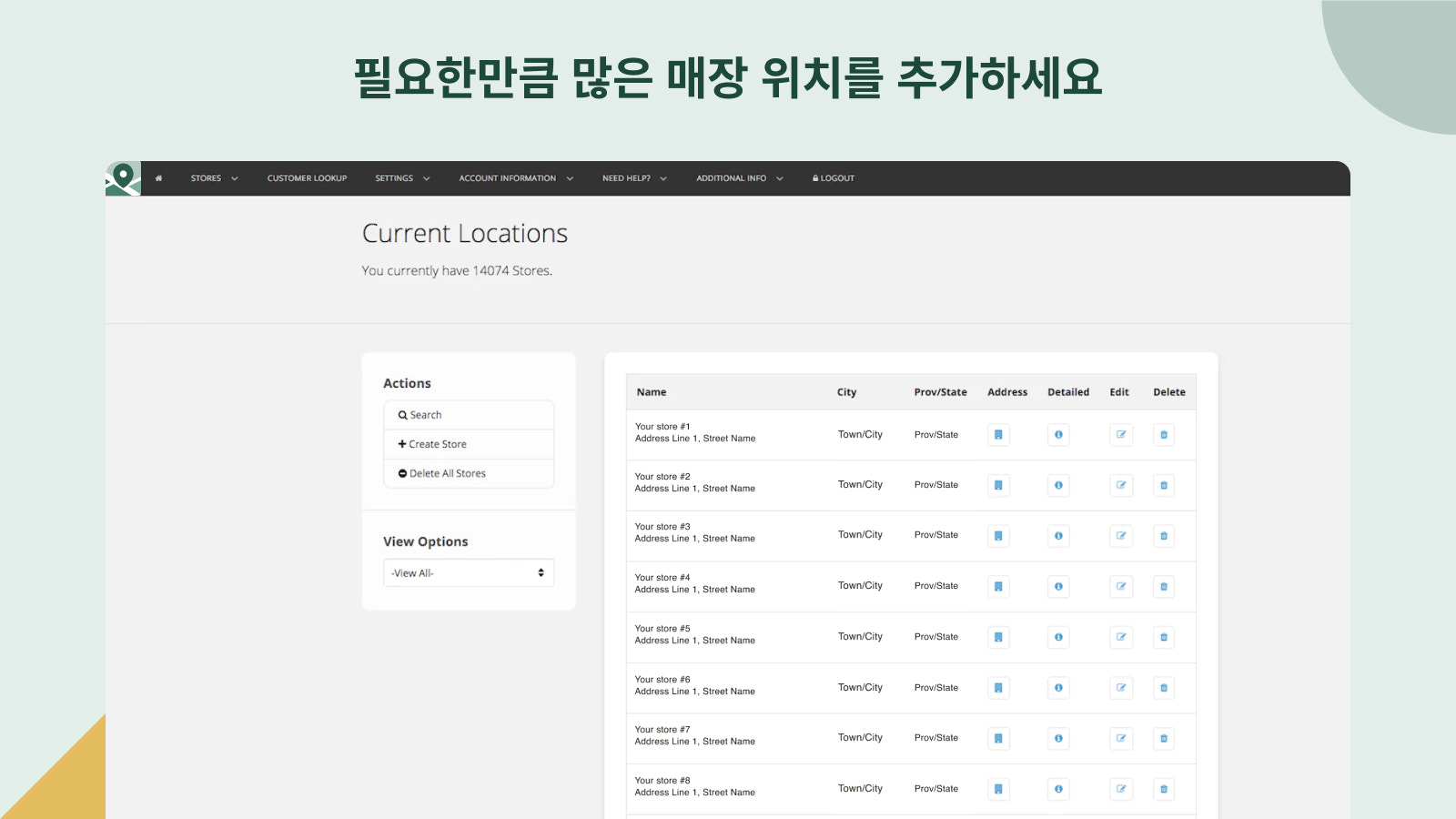Click the Delete column header
Screen dimensions: 1456x819
1169,392
